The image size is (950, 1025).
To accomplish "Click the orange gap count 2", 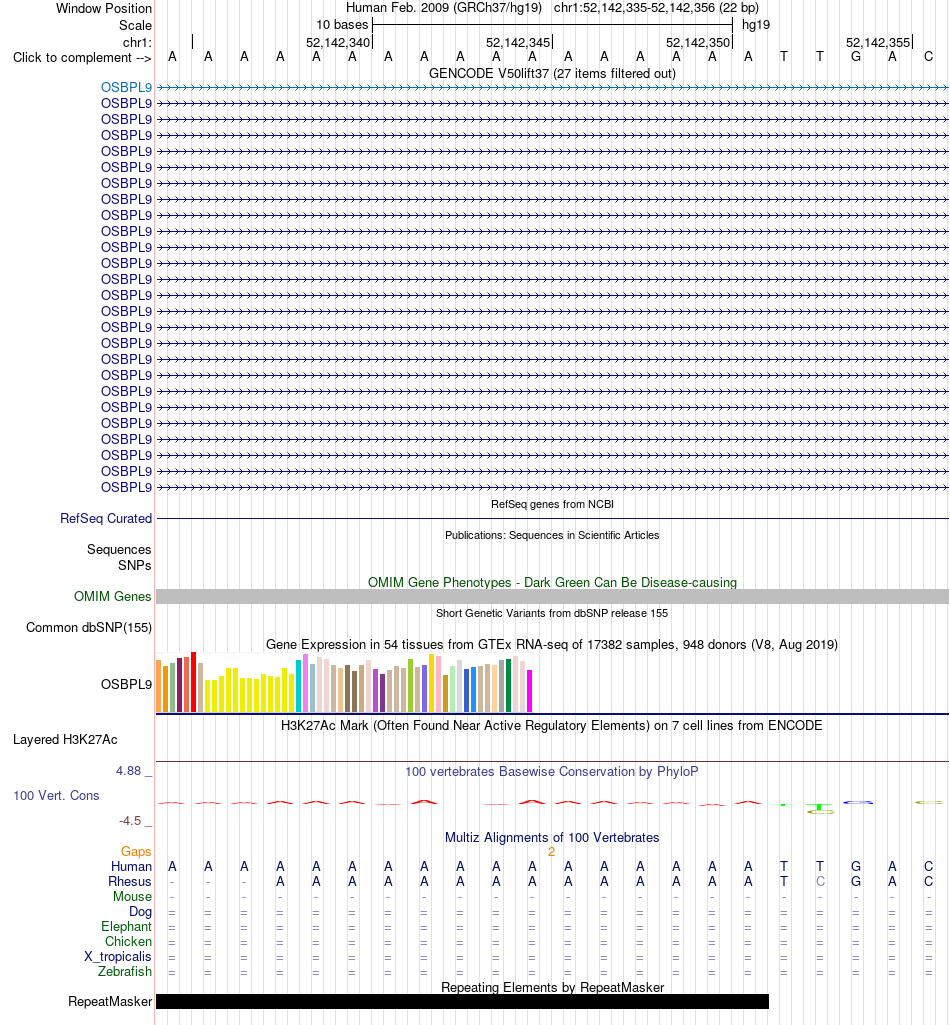I will coord(552,852).
